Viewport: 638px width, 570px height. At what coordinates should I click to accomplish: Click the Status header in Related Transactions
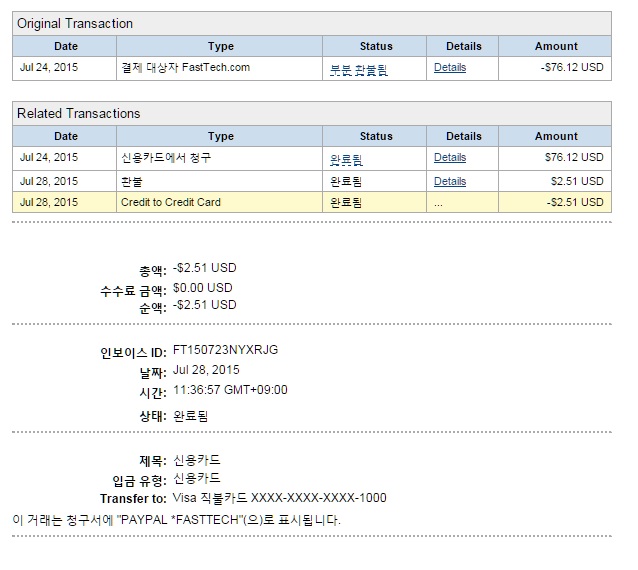(x=376, y=136)
